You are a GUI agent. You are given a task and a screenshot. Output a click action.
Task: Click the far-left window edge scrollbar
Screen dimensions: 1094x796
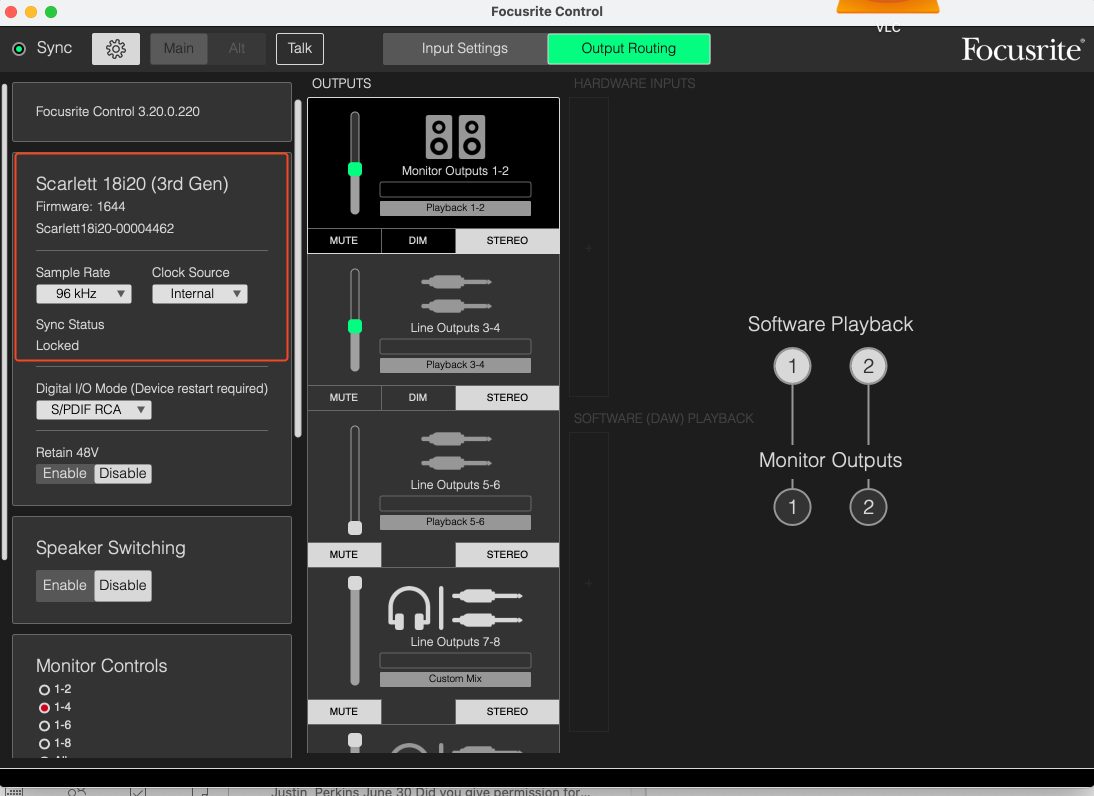pos(4,321)
